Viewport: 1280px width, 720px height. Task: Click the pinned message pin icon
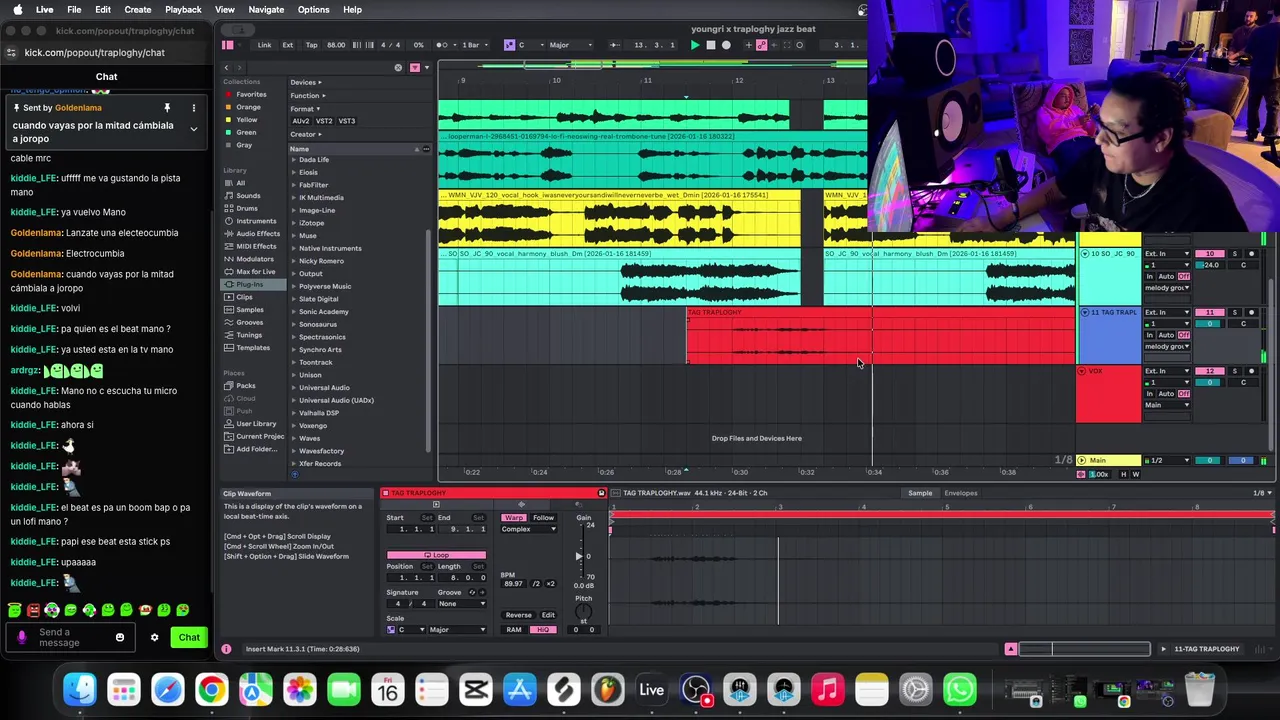tap(167, 108)
